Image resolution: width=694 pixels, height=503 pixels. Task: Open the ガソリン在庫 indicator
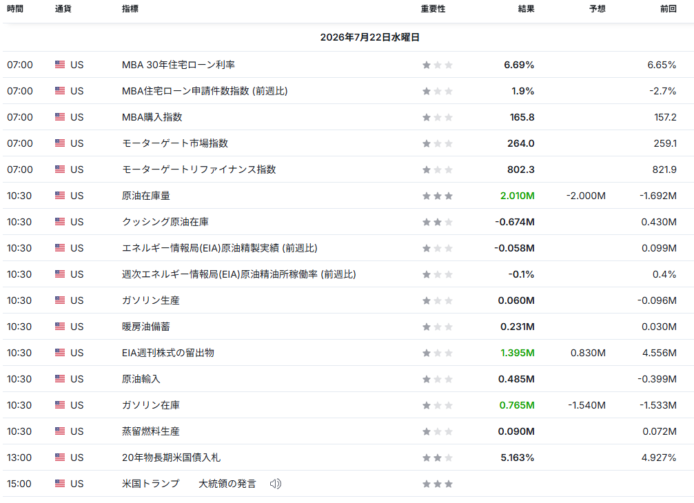pos(150,405)
